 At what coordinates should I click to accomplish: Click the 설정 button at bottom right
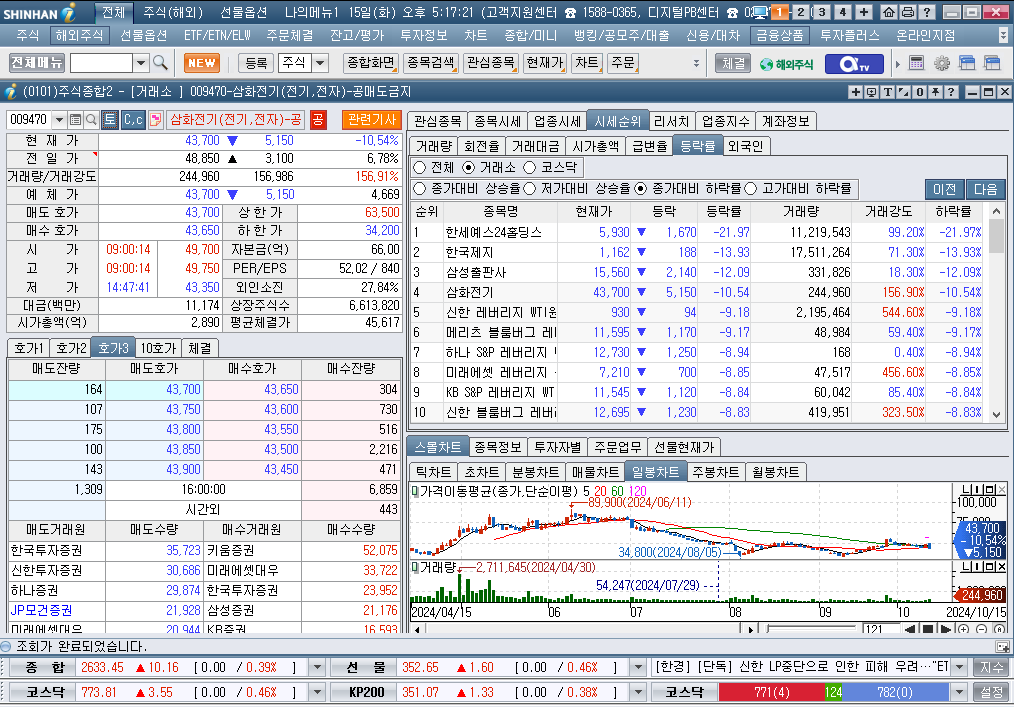point(991,692)
